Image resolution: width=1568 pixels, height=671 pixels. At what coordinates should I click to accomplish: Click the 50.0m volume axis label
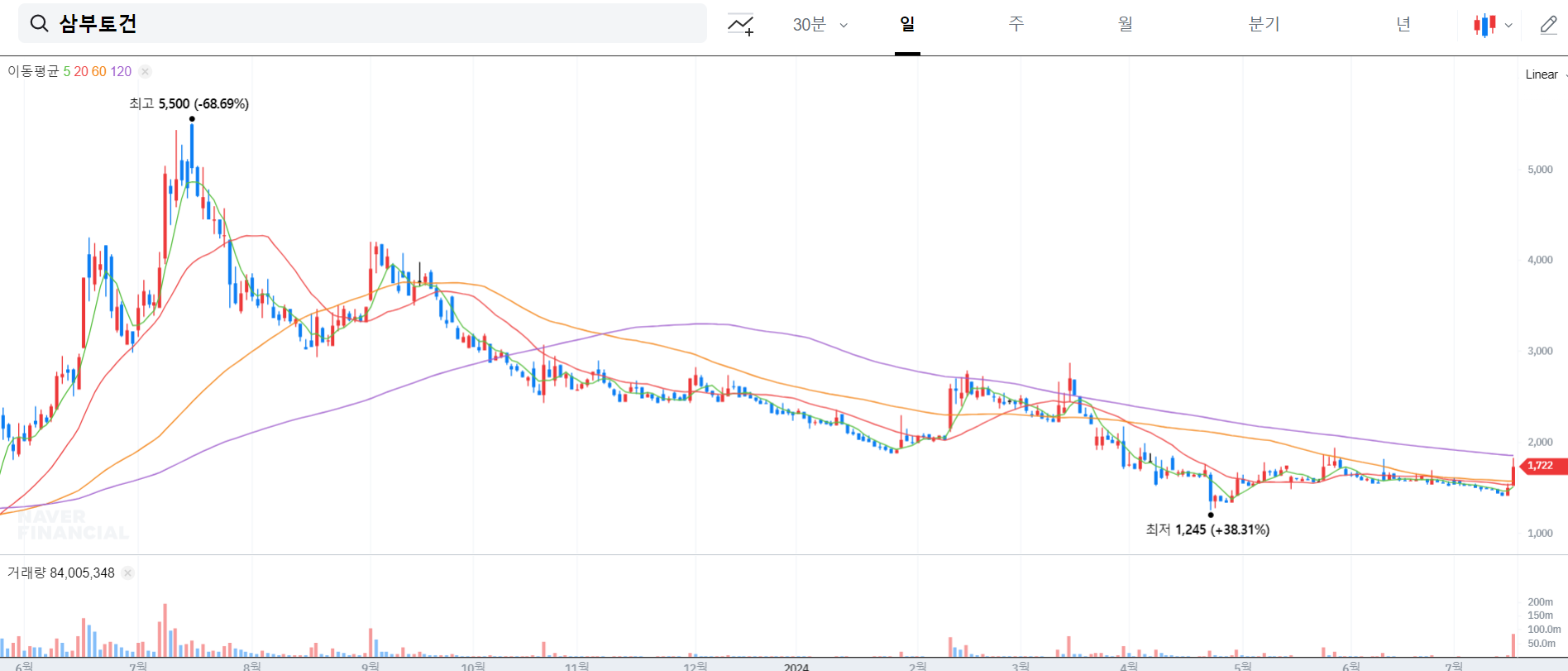[x=1542, y=643]
